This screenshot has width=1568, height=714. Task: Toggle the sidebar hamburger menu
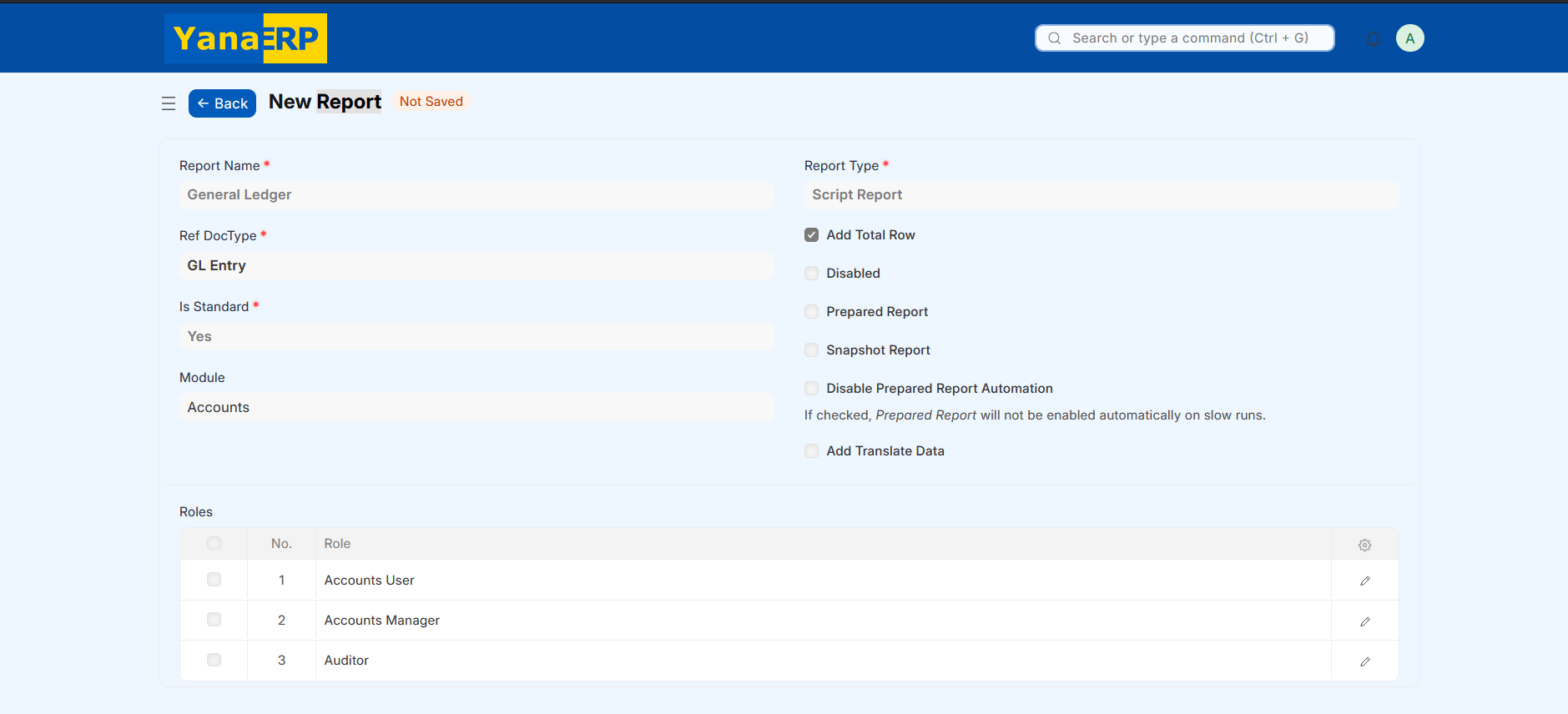point(169,103)
